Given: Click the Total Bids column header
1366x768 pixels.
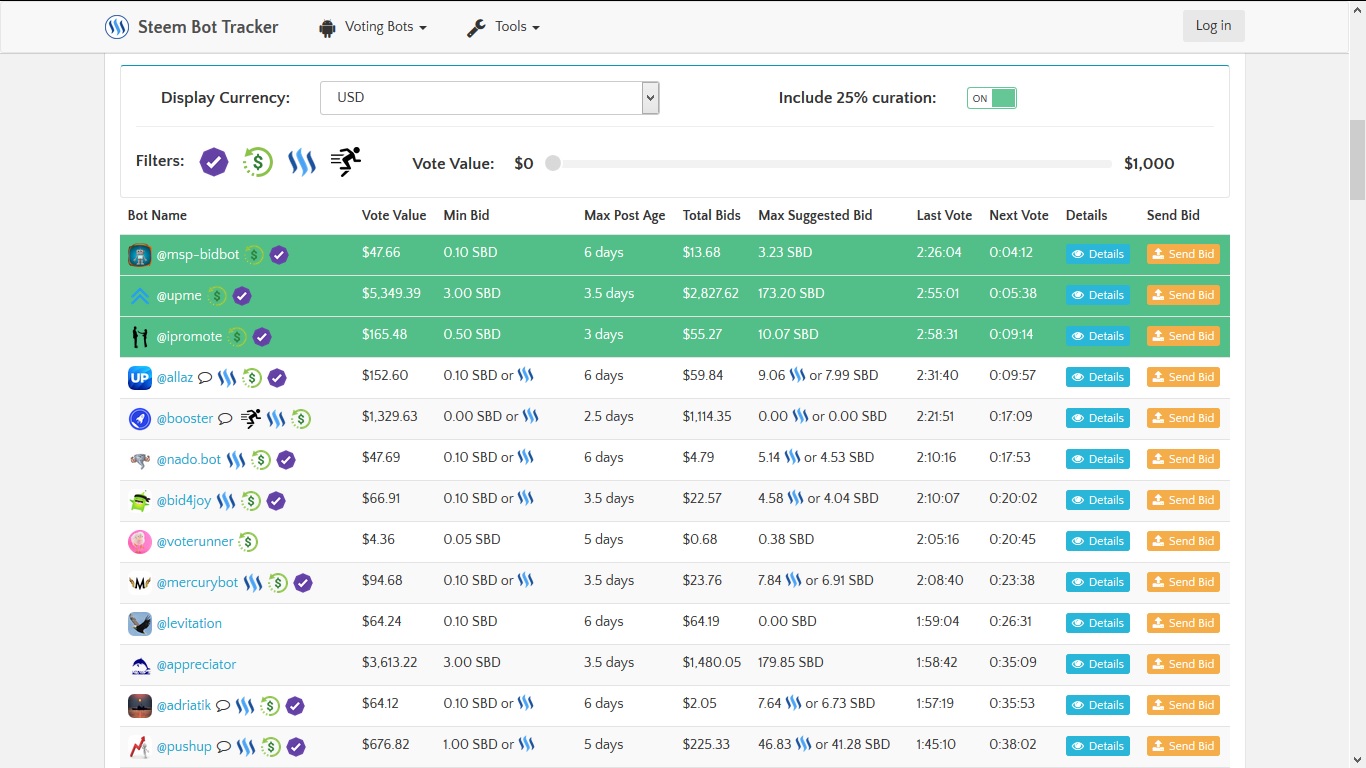Looking at the screenshot, I should click(x=712, y=215).
